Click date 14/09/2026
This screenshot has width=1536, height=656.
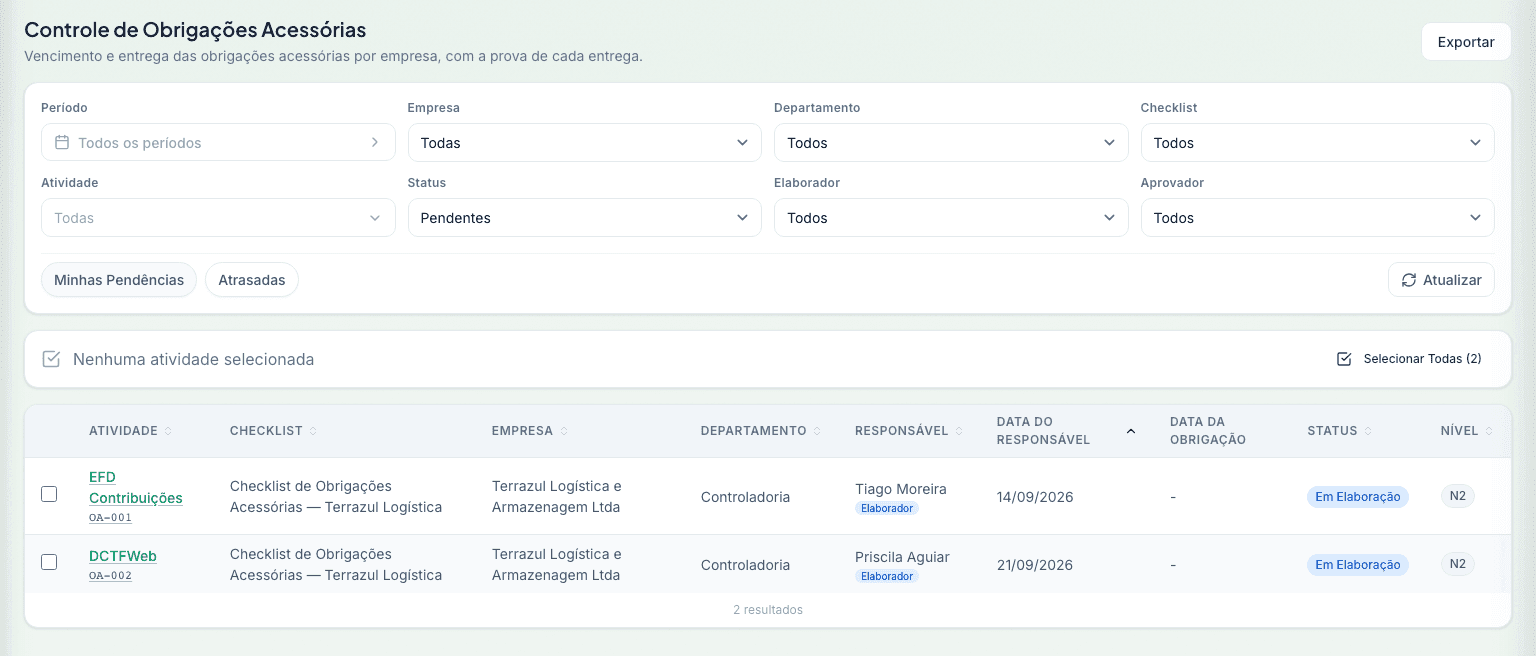[1035, 497]
